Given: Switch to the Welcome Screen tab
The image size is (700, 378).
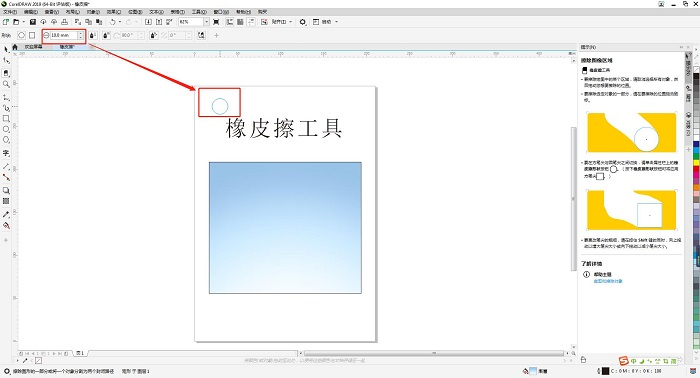Looking at the screenshot, I should pos(33,47).
